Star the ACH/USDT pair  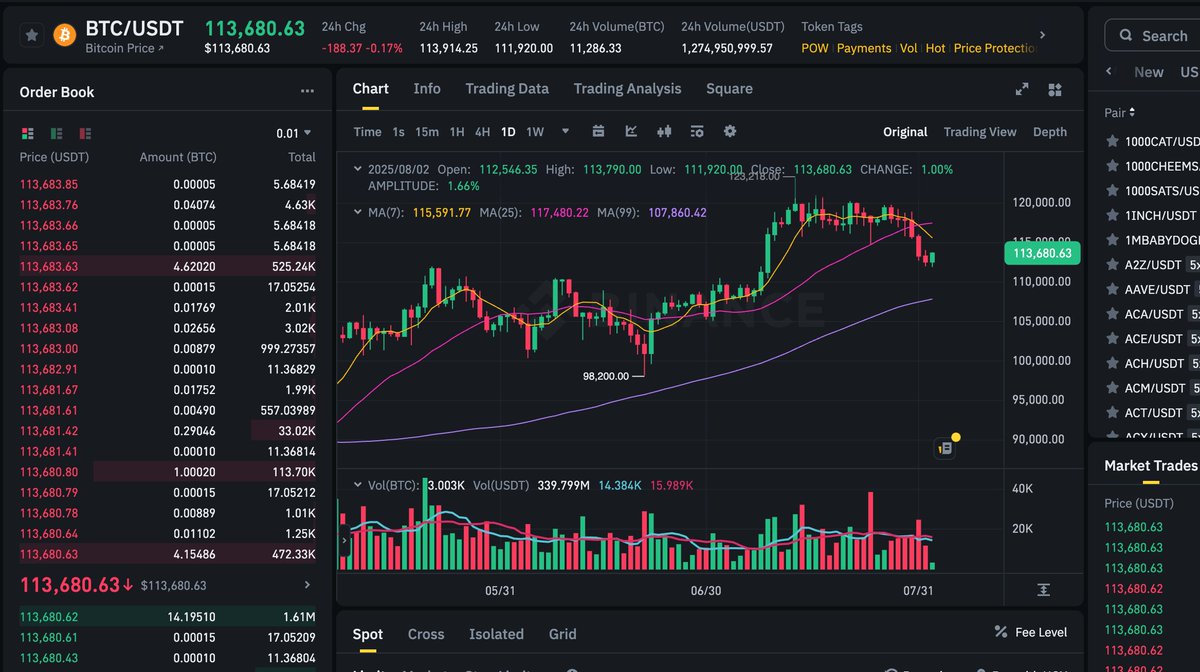pos(1111,363)
